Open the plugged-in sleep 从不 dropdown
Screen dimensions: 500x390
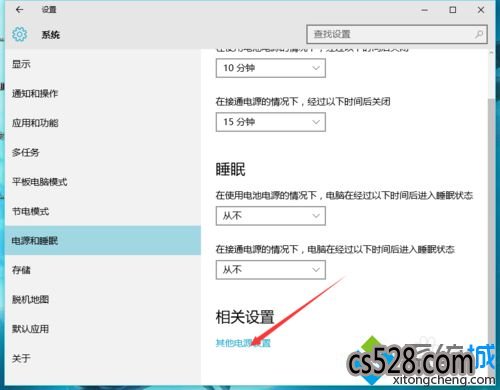tap(271, 270)
